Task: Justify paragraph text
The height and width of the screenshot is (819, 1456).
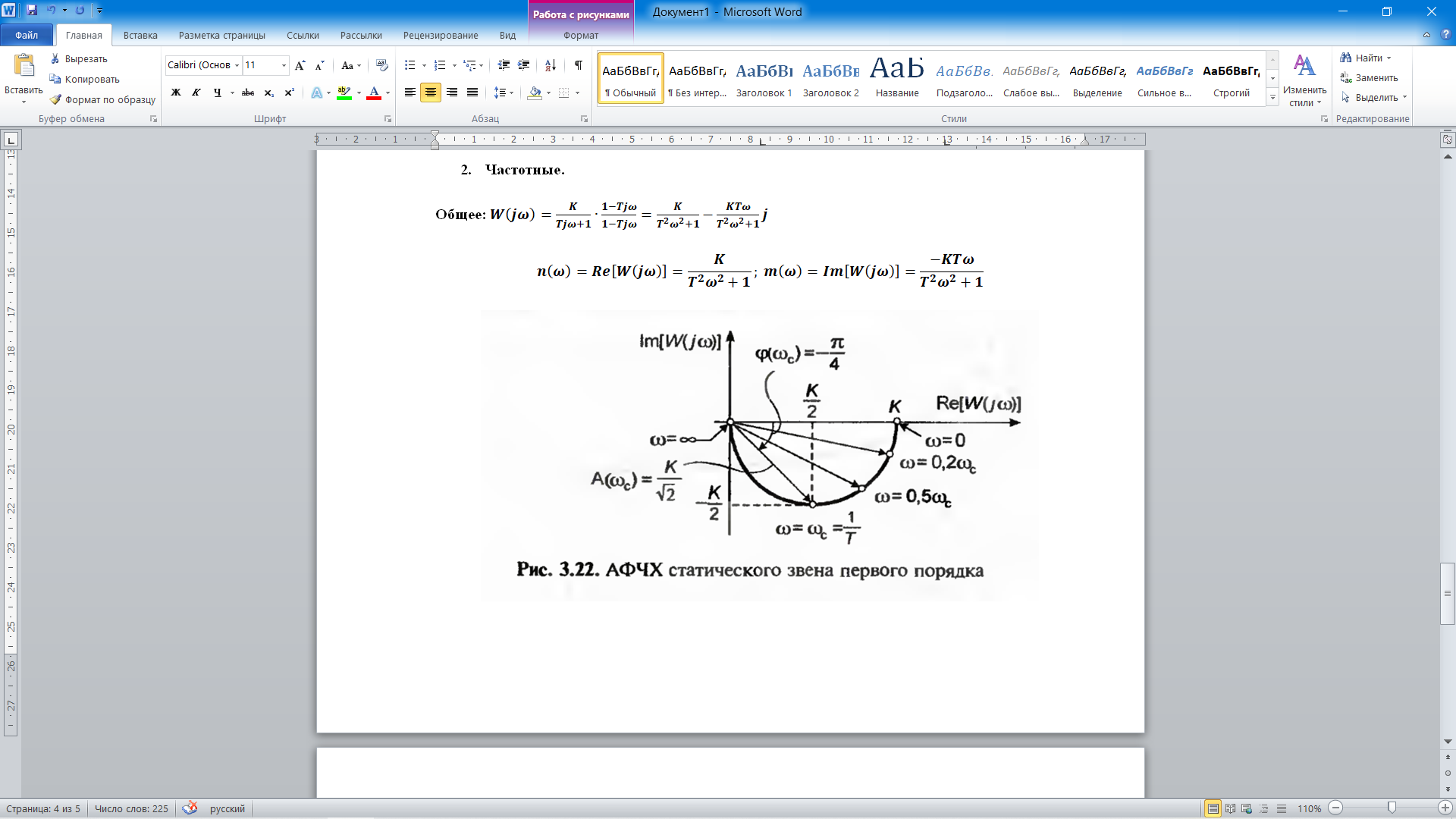Action: 472,93
